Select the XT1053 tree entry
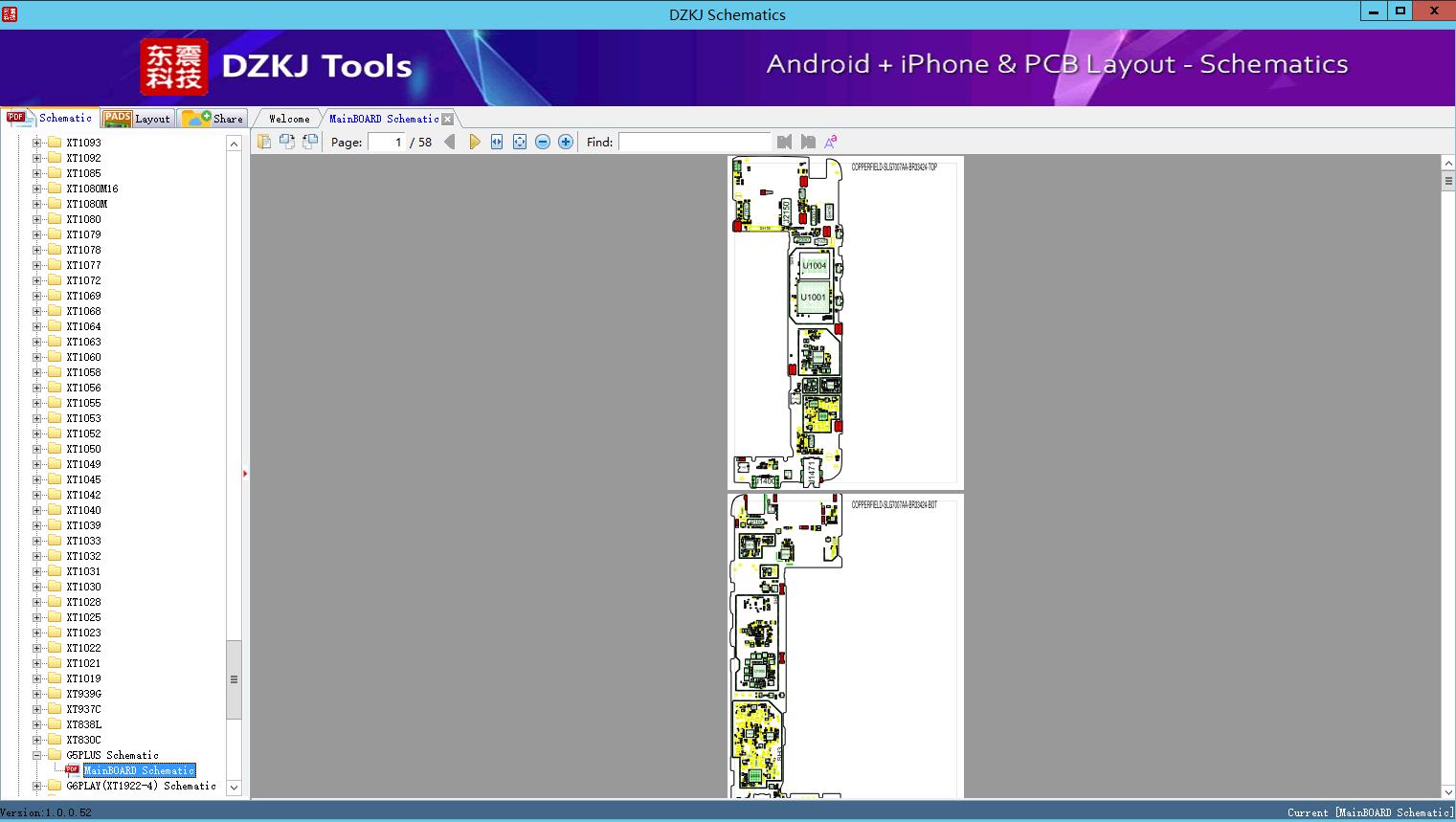1456x822 pixels. pos(83,418)
